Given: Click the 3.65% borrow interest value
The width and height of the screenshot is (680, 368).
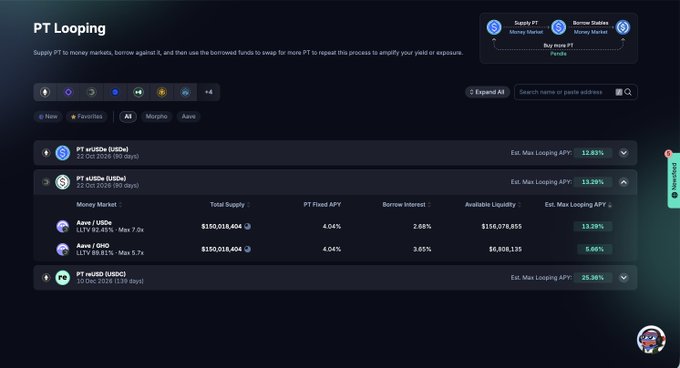Looking at the screenshot, I should click(x=422, y=249).
